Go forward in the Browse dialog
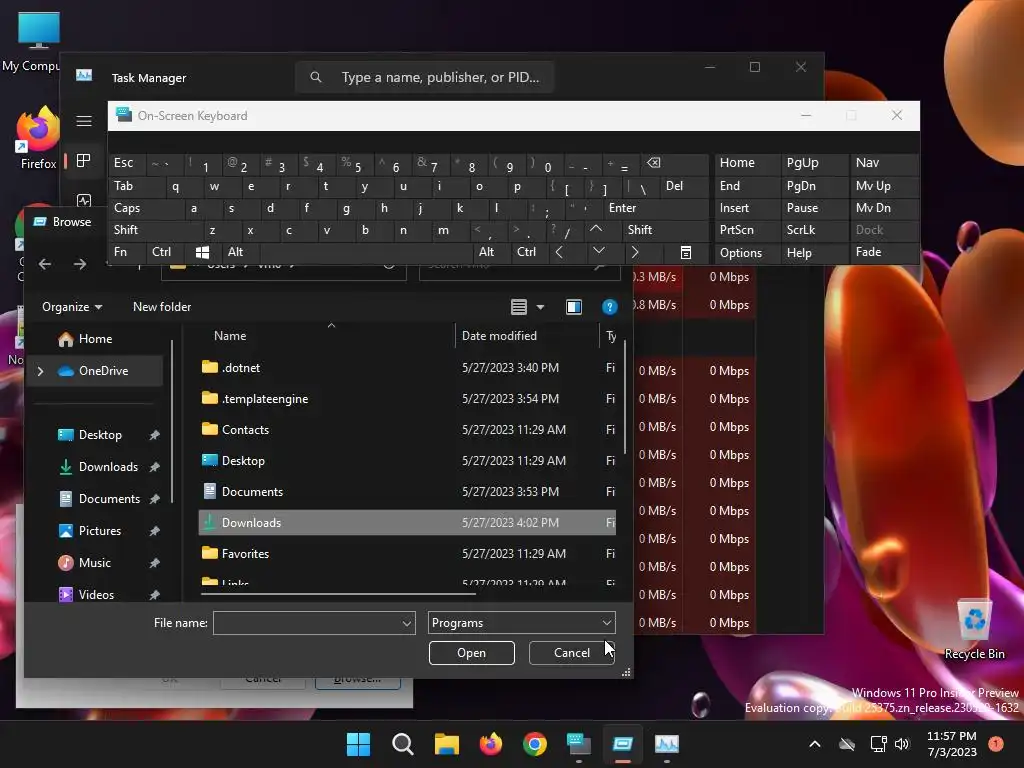Viewport: 1024px width, 768px height. pyautogui.click(x=80, y=264)
